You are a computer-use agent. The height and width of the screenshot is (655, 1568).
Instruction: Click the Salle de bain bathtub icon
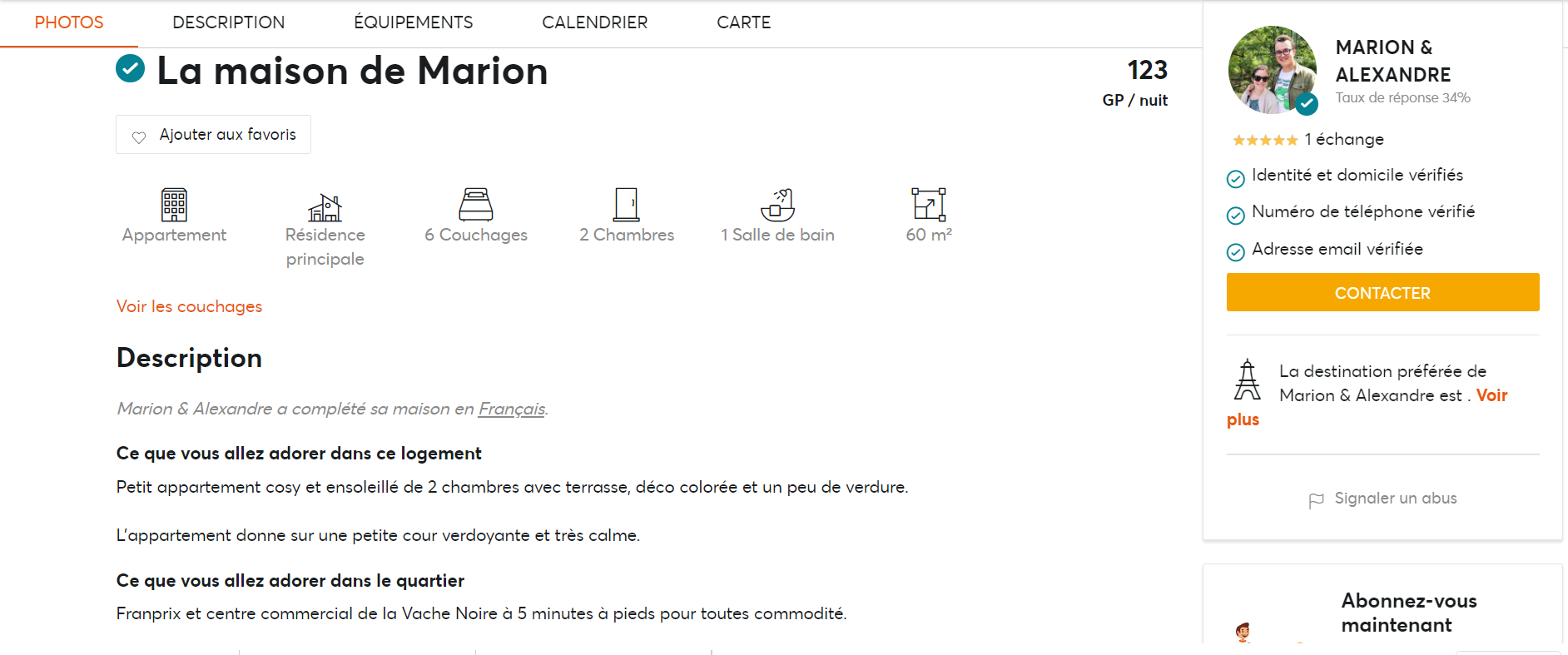click(777, 205)
